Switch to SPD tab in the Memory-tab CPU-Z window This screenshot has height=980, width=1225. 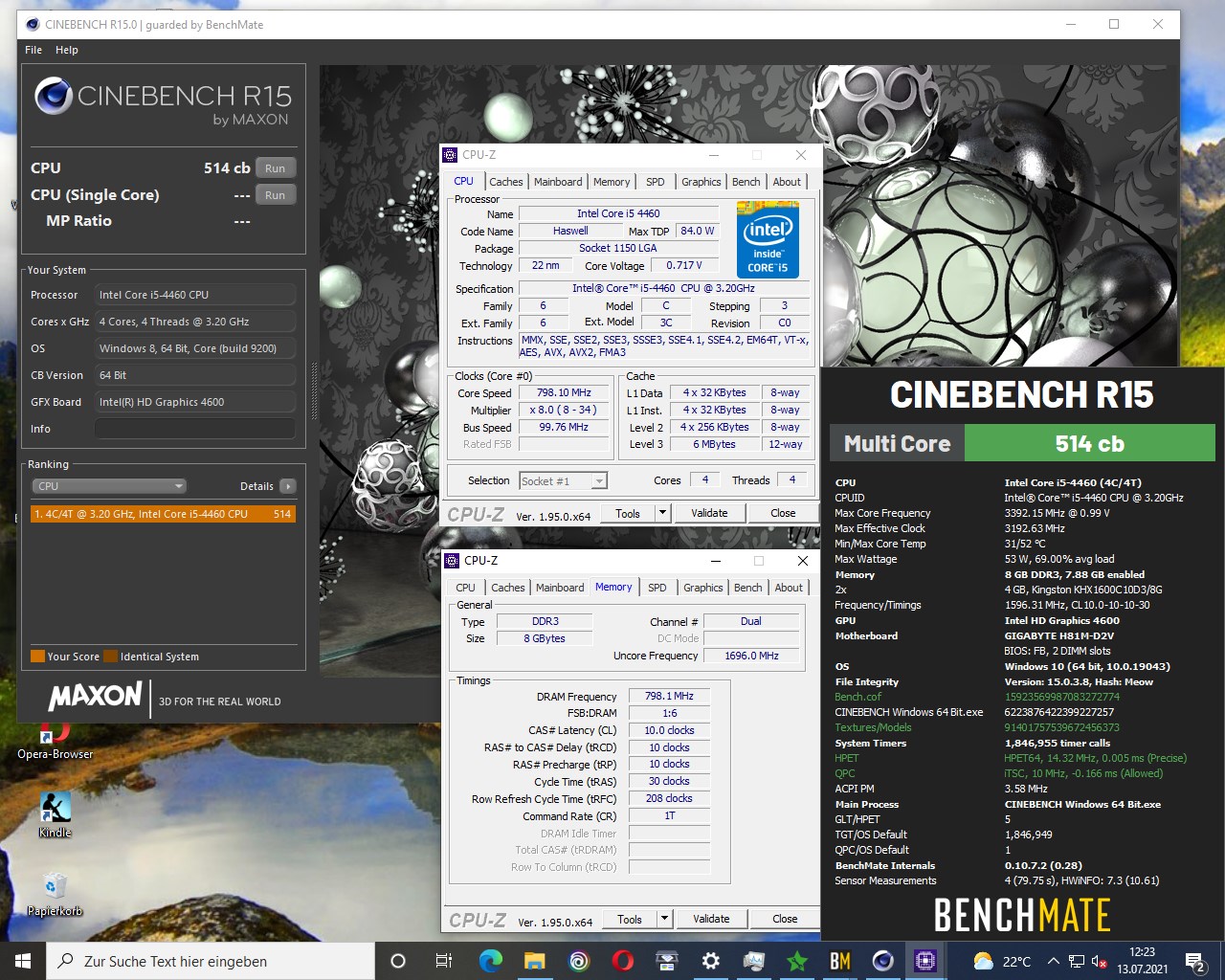(x=657, y=588)
